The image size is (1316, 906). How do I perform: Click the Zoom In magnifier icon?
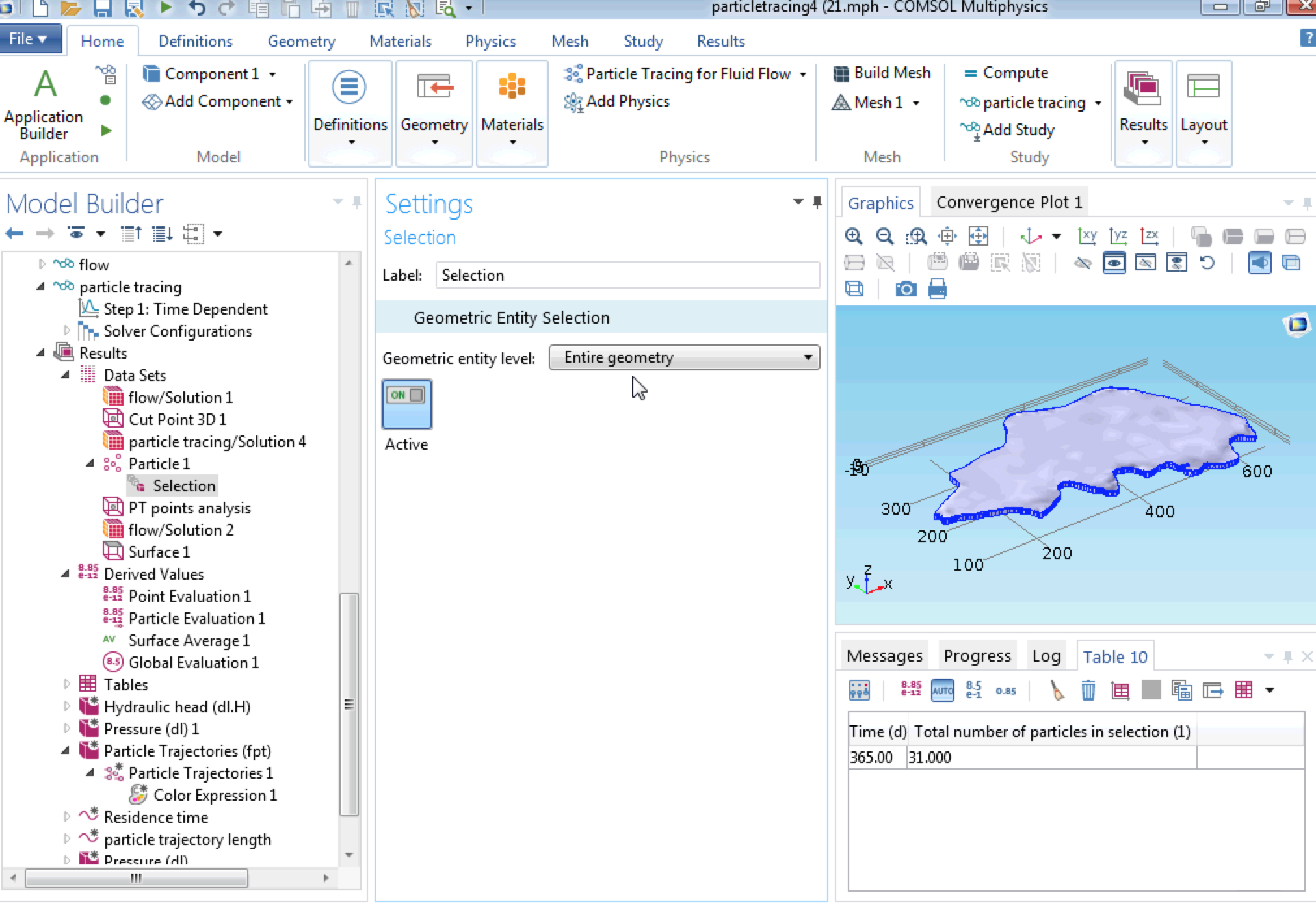[x=854, y=237]
